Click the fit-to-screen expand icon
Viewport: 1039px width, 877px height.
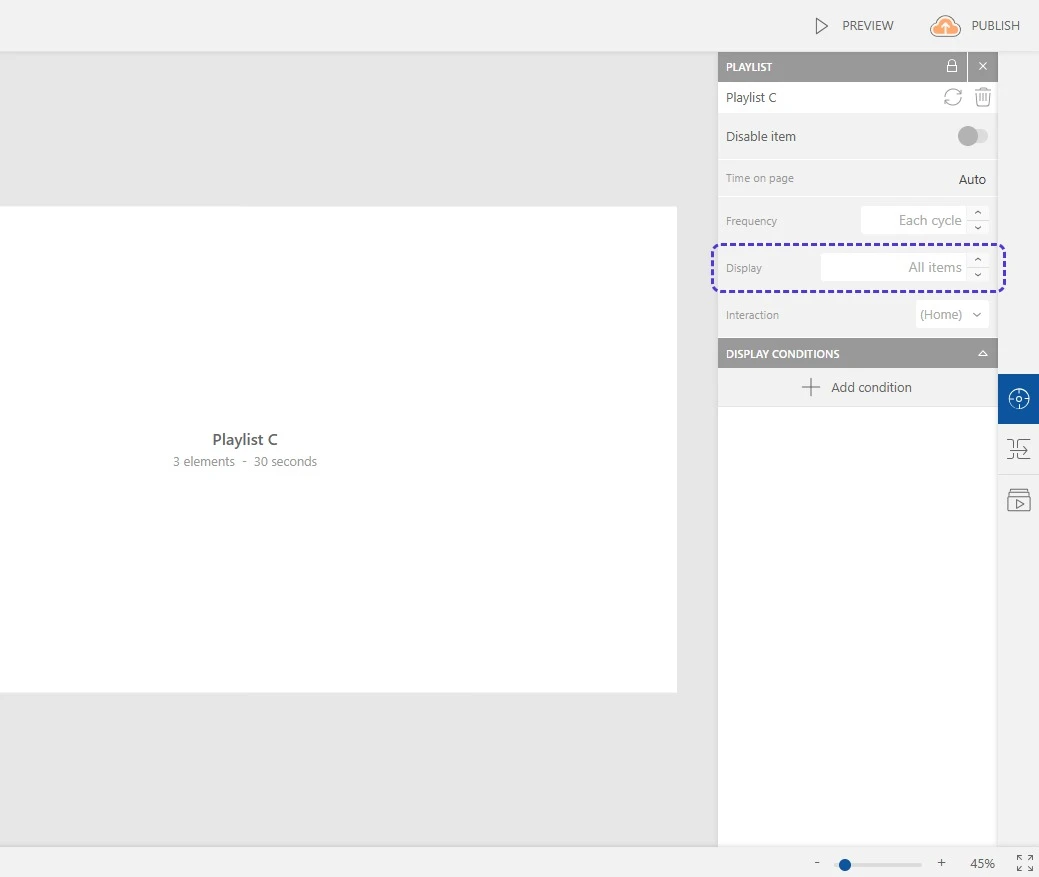tap(1025, 863)
